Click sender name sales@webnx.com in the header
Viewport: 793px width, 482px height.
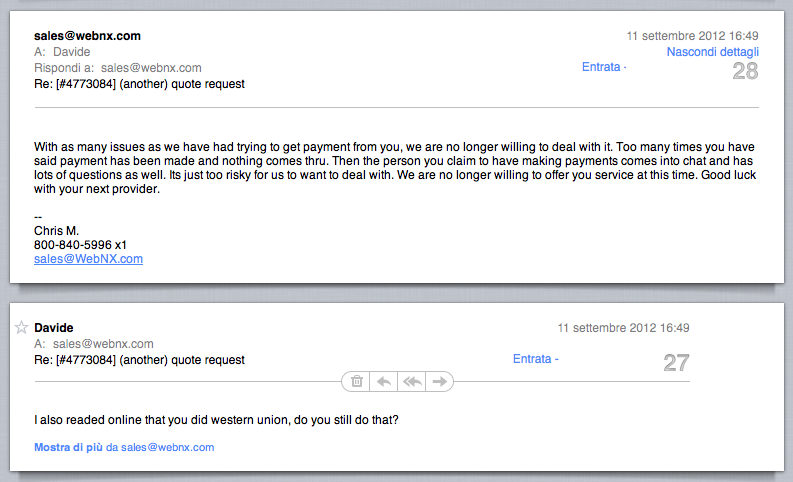(87, 36)
